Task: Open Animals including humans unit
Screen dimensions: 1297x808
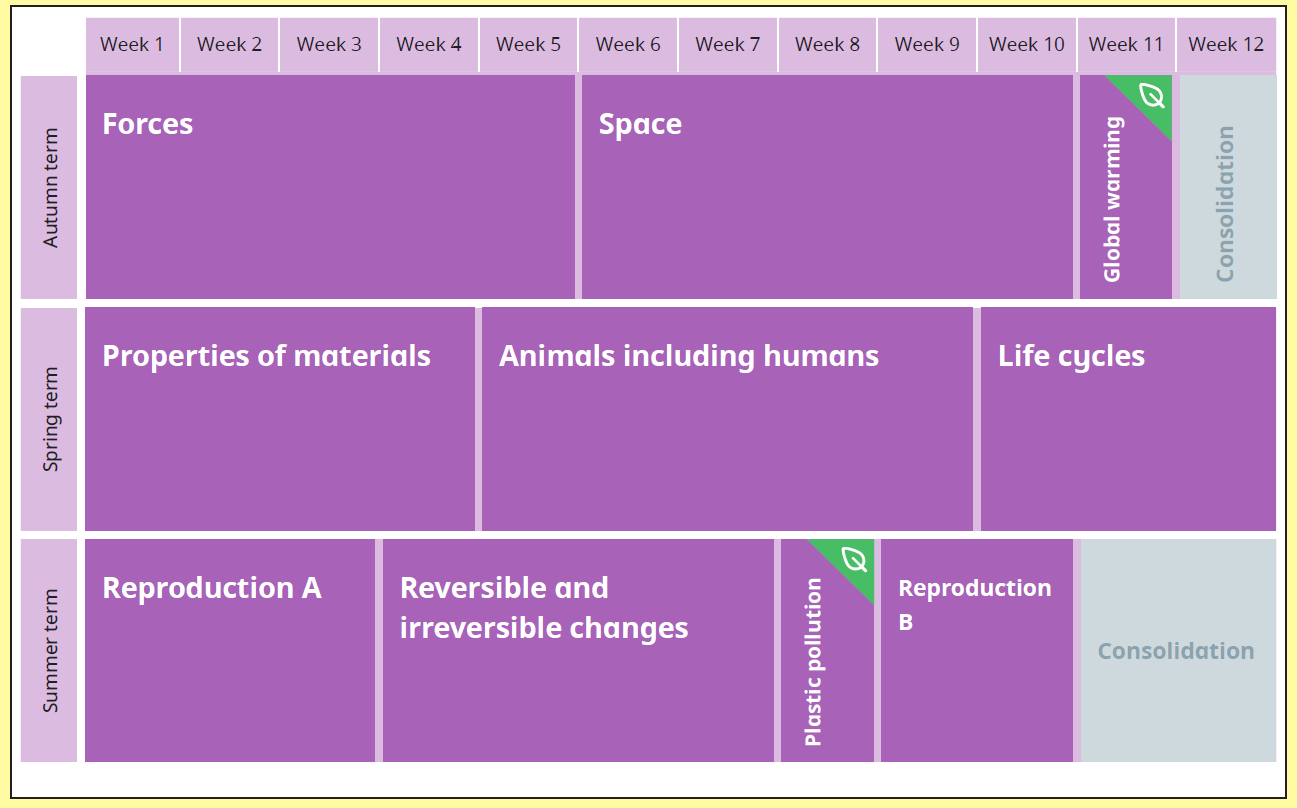Action: tap(727, 419)
